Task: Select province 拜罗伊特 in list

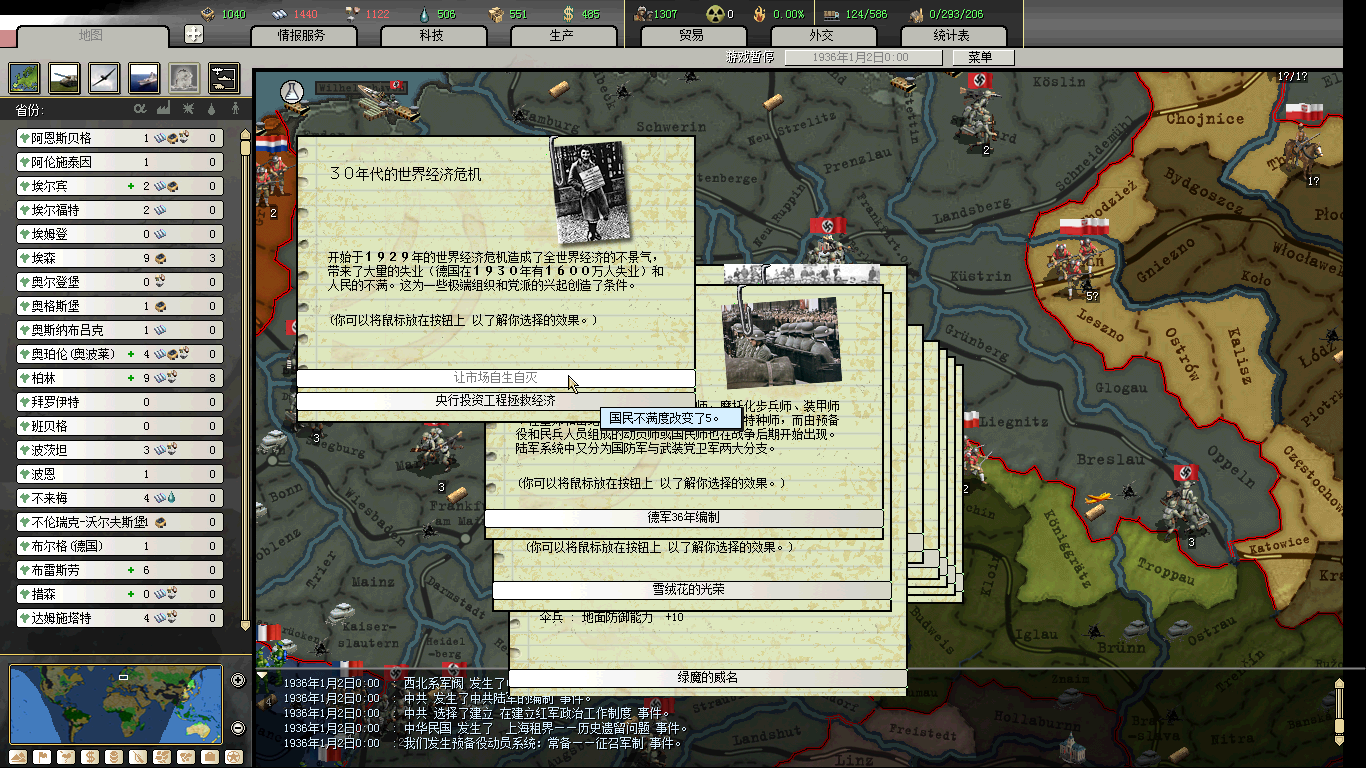Action: pyautogui.click(x=119, y=402)
